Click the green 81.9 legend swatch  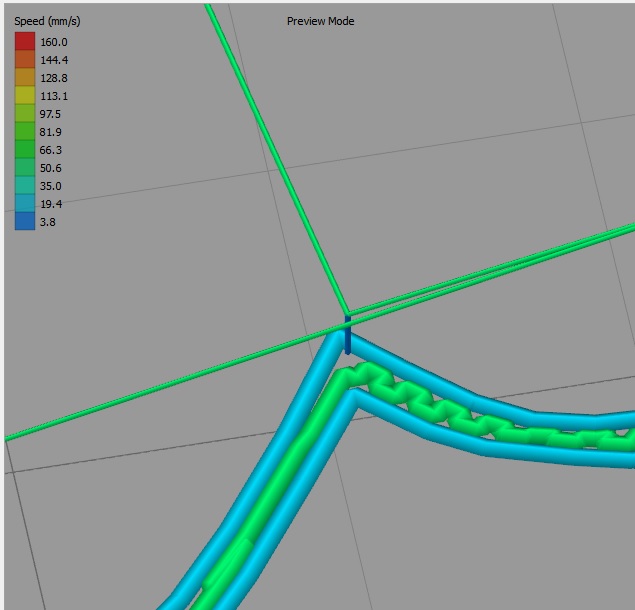(x=24, y=132)
